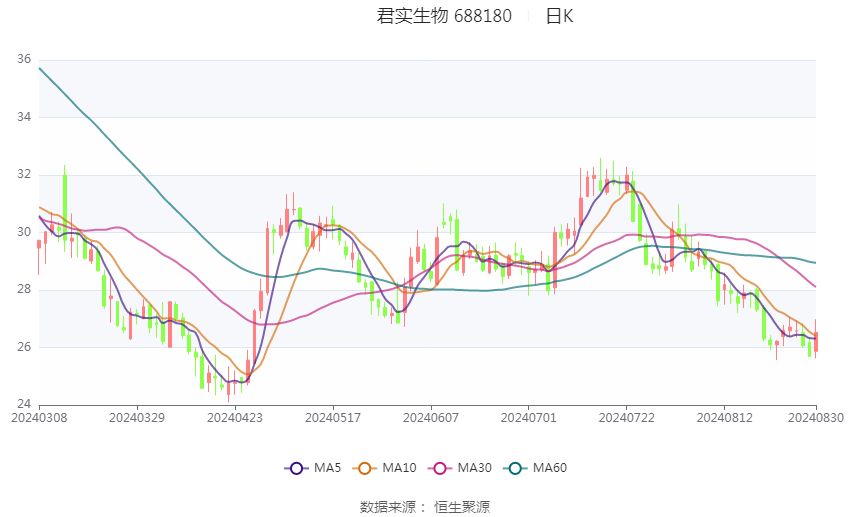Click x-axis date label 20240830

[816, 418]
